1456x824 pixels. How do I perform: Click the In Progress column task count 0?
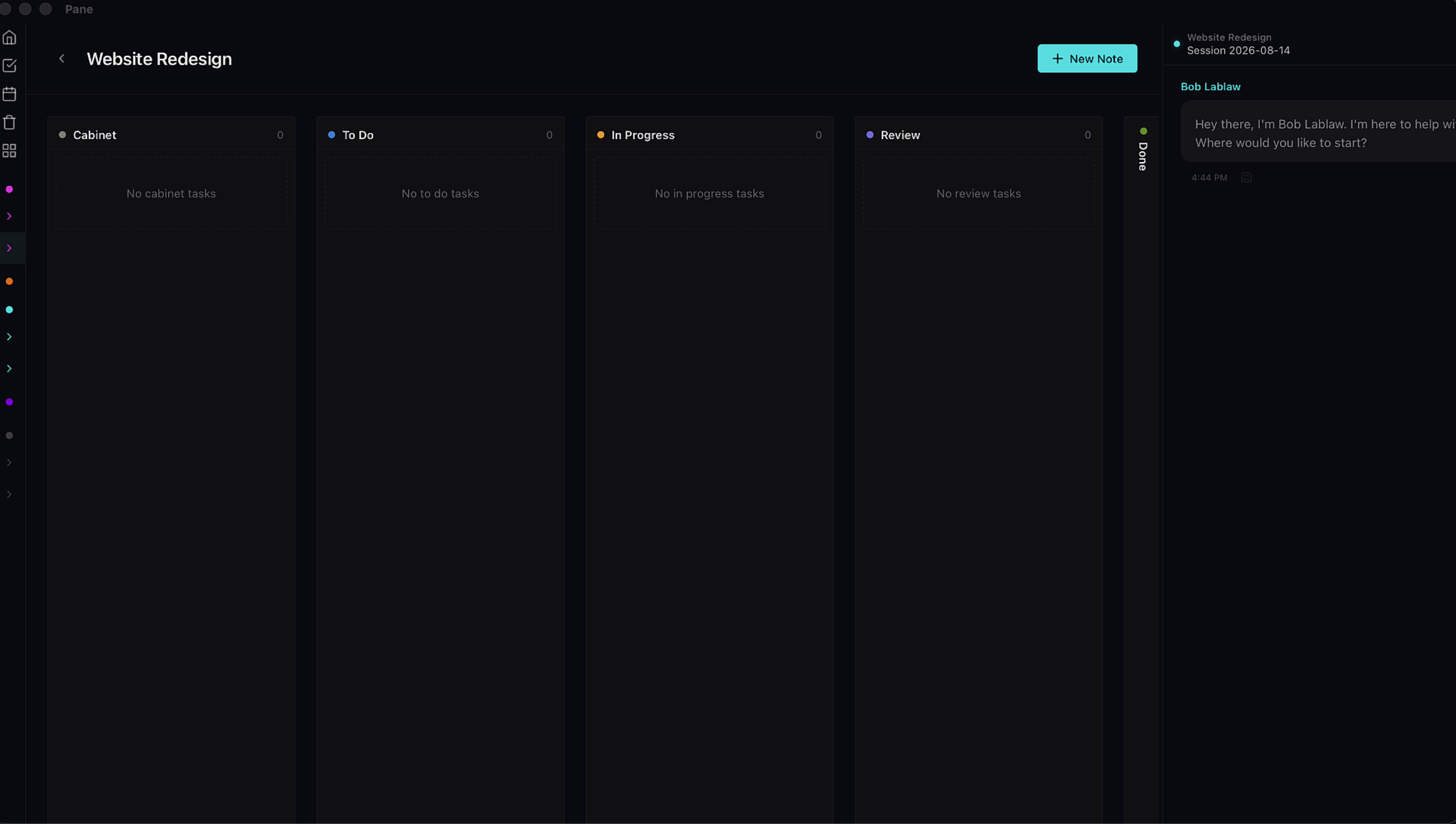click(819, 135)
